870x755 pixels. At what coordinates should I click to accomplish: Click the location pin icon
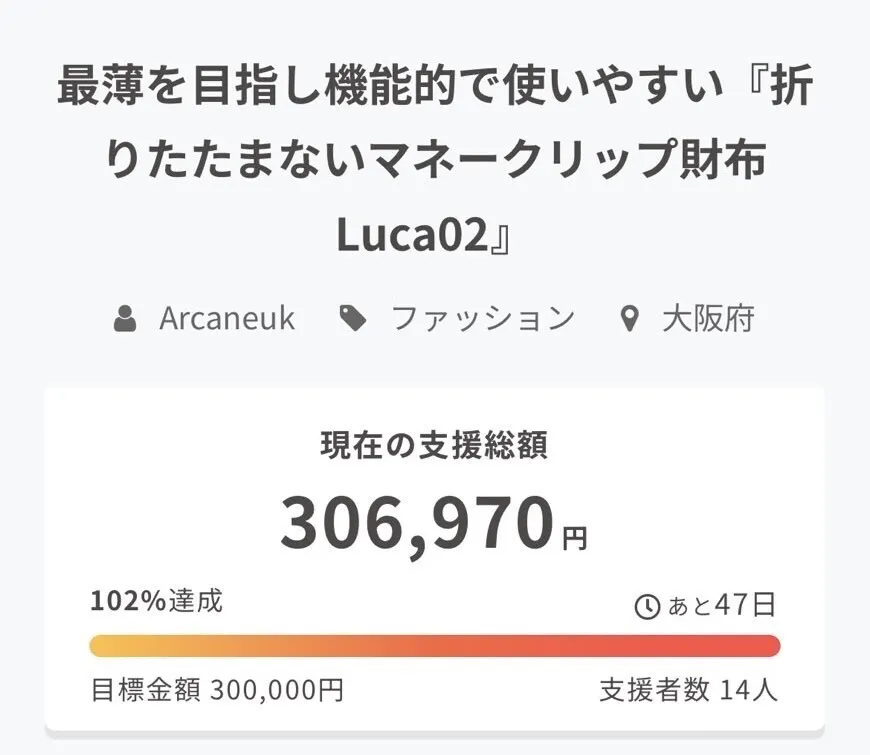(629, 320)
